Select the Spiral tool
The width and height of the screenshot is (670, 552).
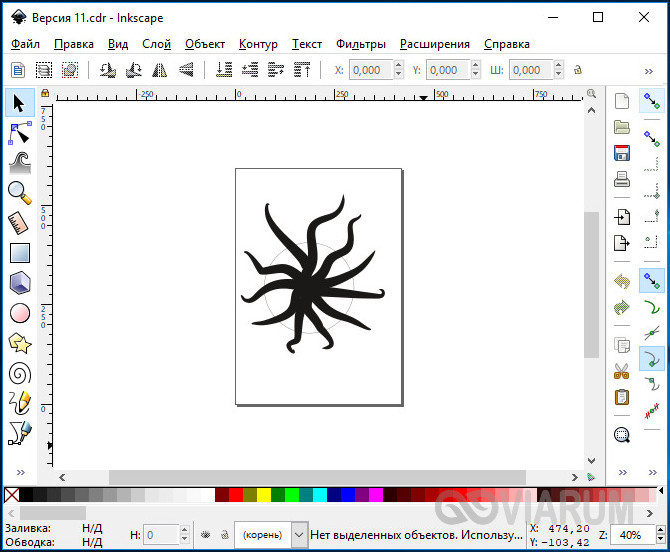tap(20, 373)
